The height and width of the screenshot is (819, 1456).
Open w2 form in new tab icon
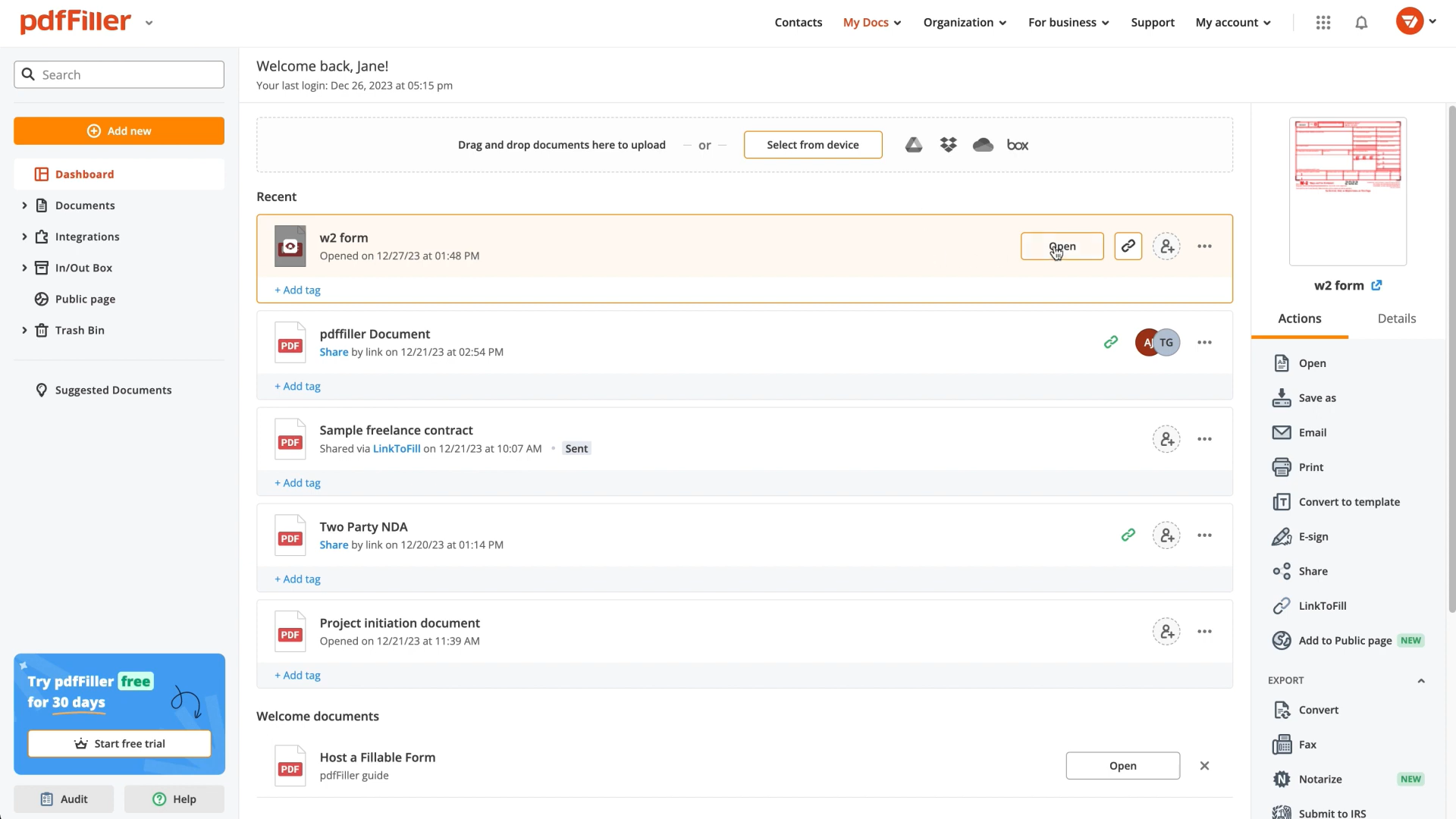(1376, 285)
